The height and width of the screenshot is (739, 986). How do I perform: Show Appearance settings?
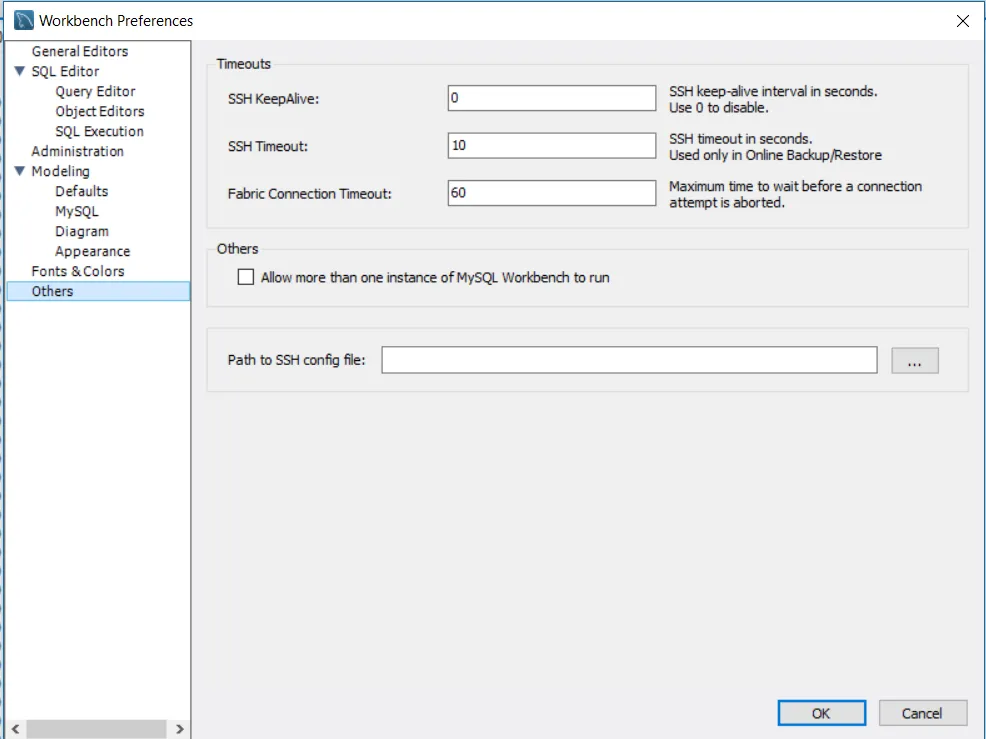click(92, 252)
